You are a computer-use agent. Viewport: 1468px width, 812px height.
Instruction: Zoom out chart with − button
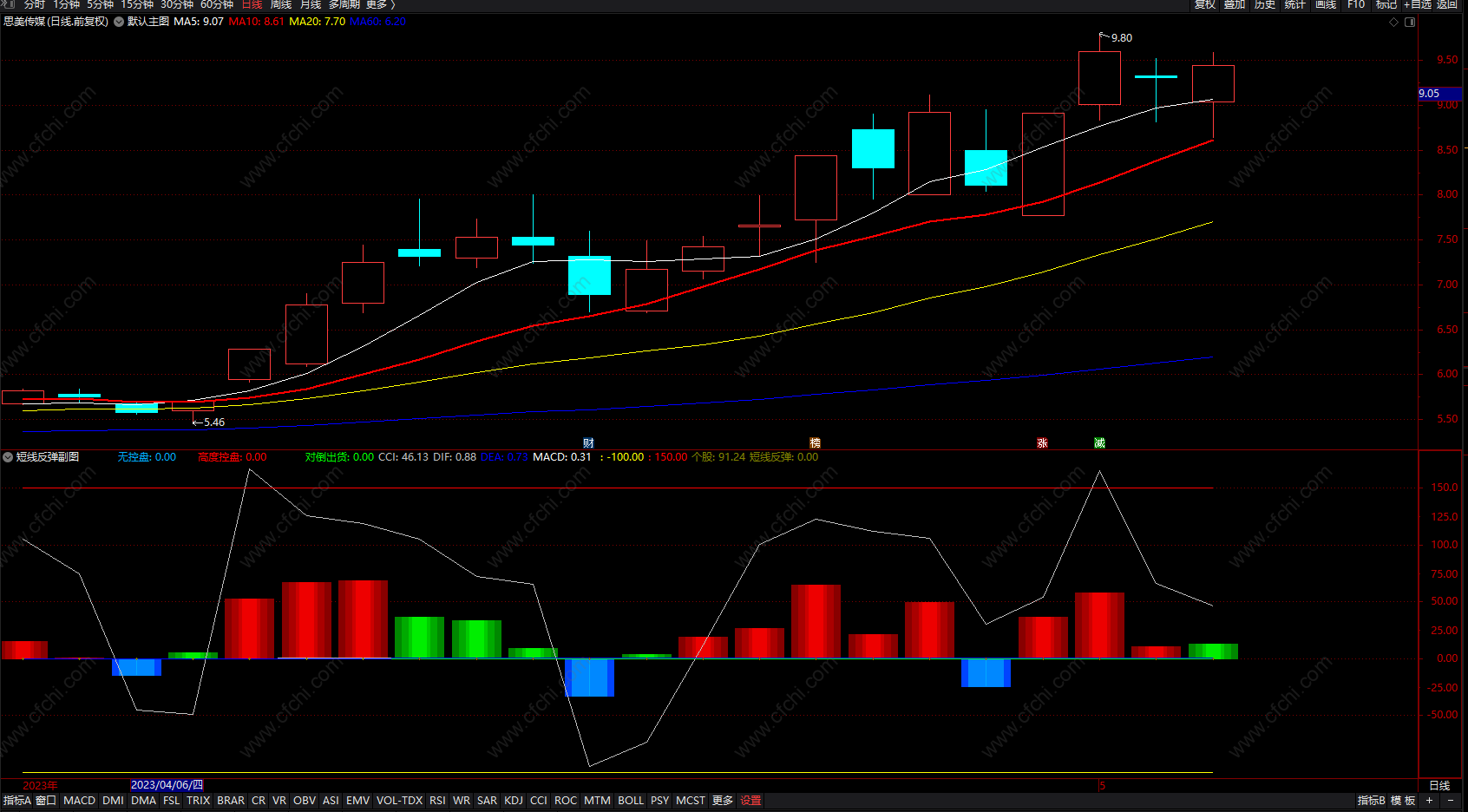1451,801
